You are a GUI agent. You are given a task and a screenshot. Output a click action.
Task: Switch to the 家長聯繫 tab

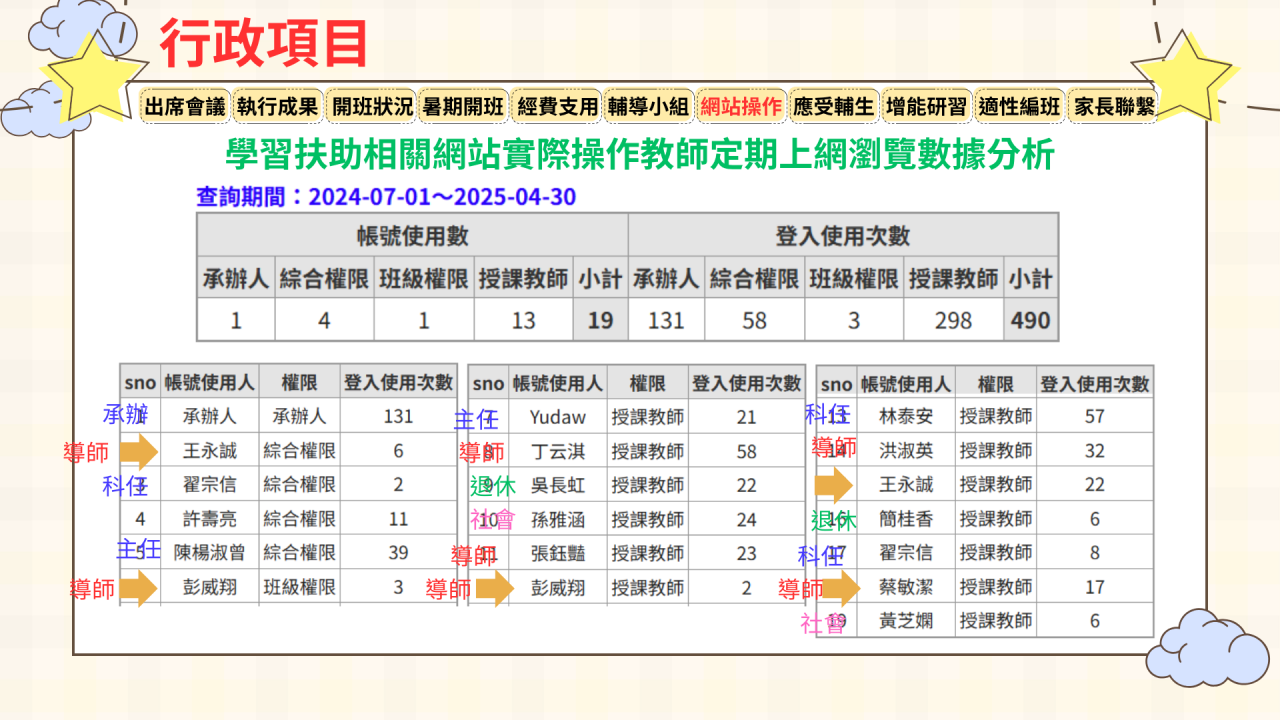pyautogui.click(x=1113, y=106)
